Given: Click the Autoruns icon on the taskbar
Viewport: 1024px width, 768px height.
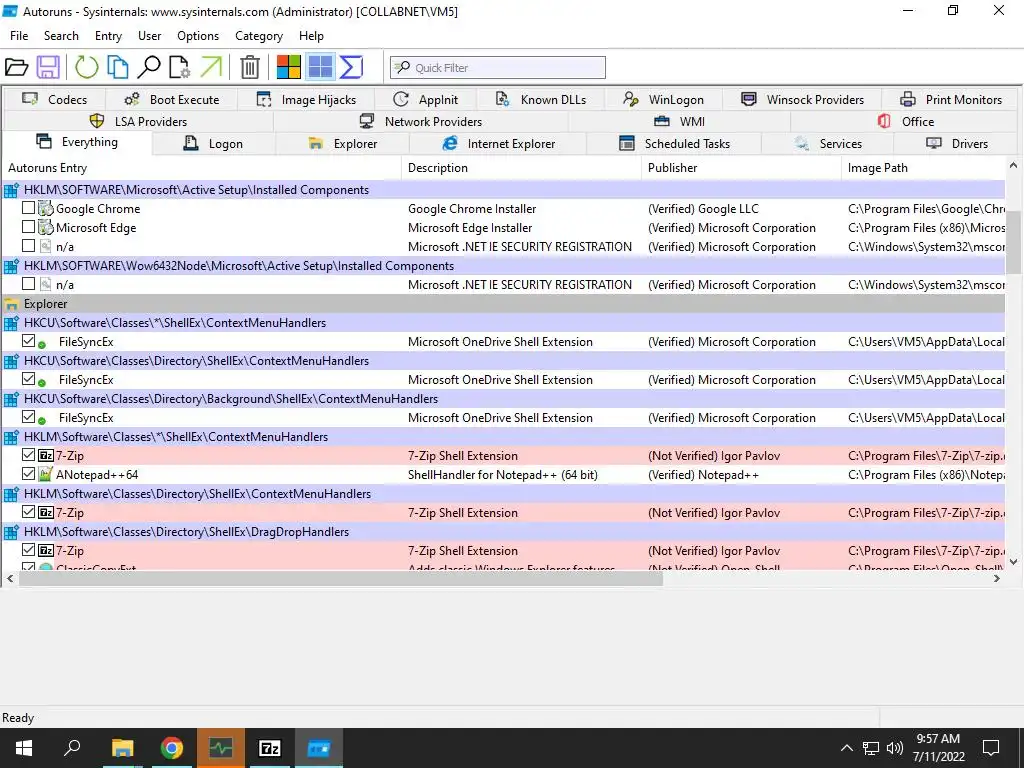Looking at the screenshot, I should tap(319, 748).
